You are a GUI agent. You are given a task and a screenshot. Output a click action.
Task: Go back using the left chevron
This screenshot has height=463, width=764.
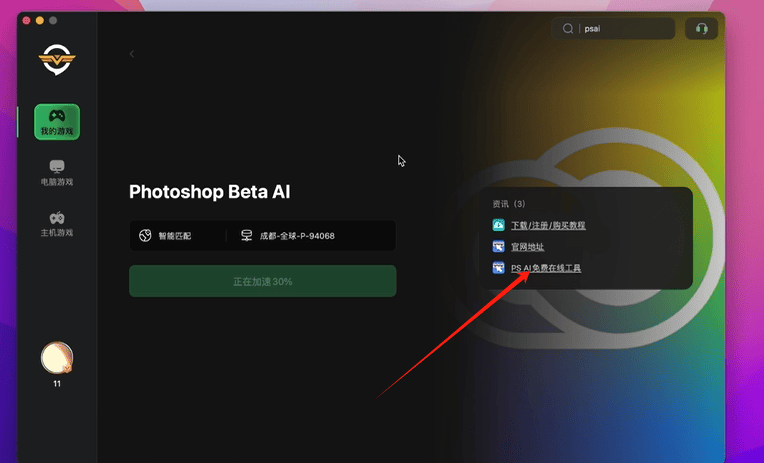tap(132, 54)
